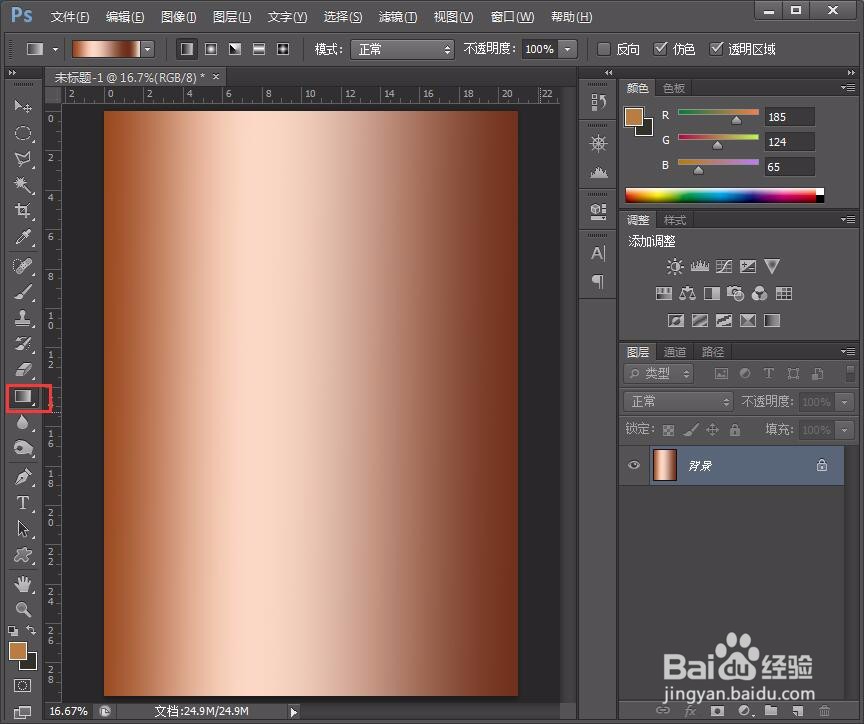Open the 图像 menu
Image resolution: width=864 pixels, height=724 pixels.
pyautogui.click(x=178, y=17)
